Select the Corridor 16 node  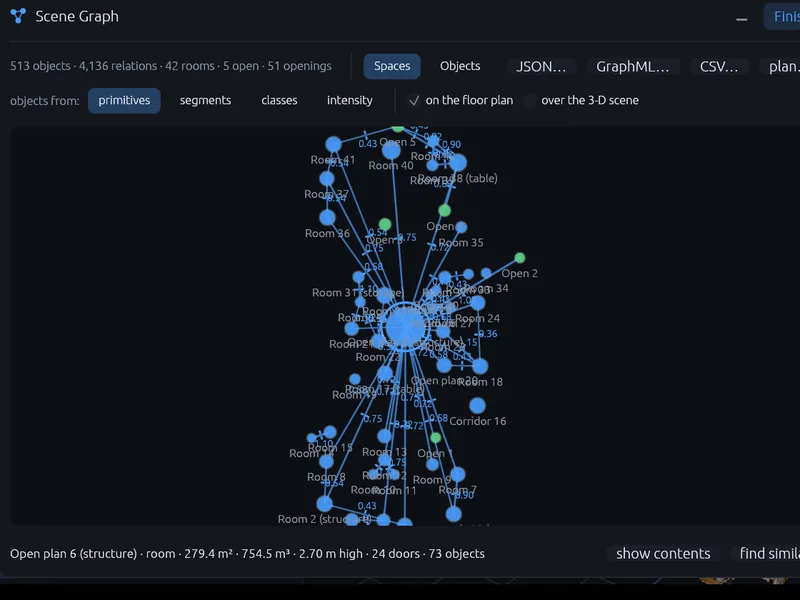point(477,406)
